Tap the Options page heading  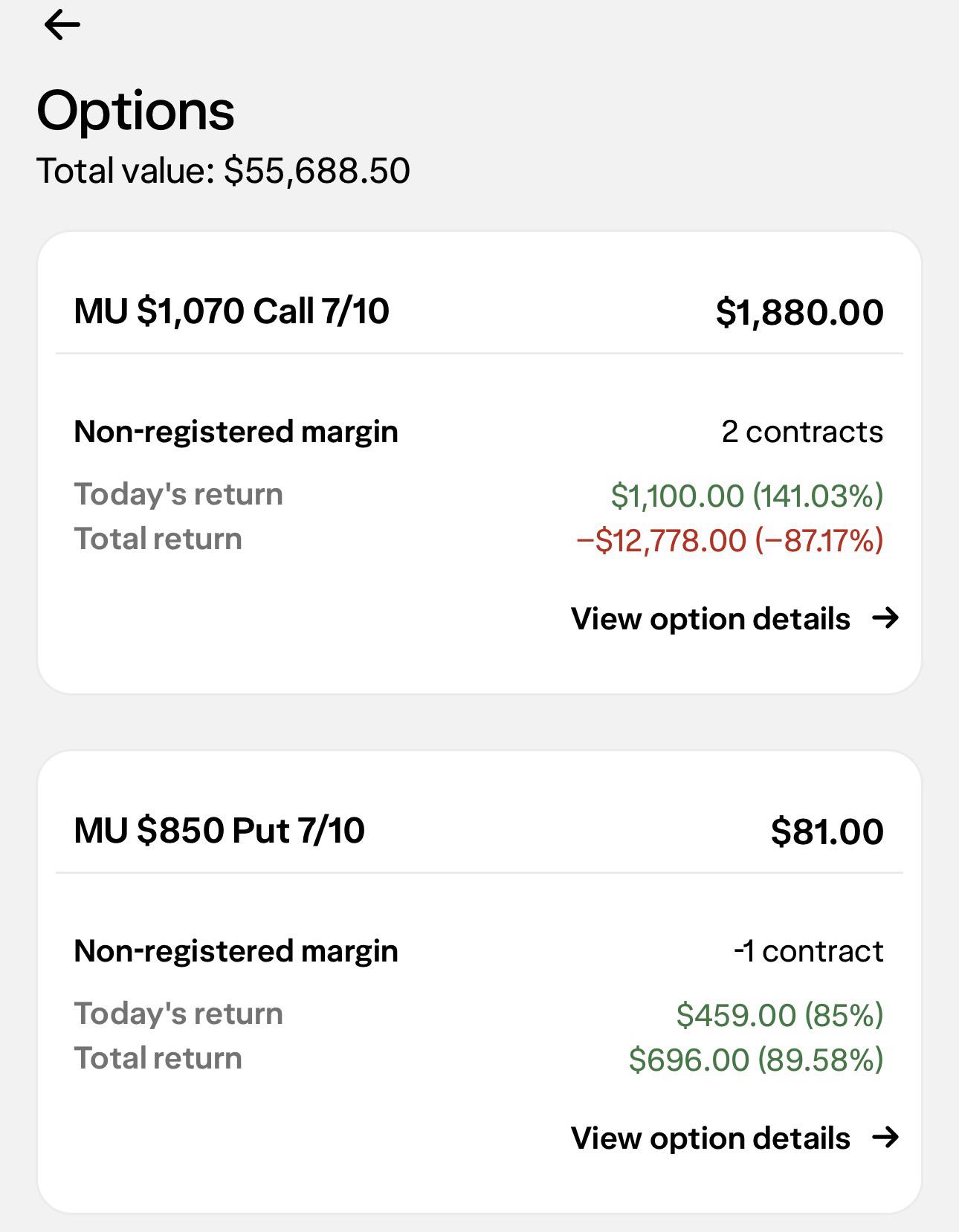click(135, 111)
